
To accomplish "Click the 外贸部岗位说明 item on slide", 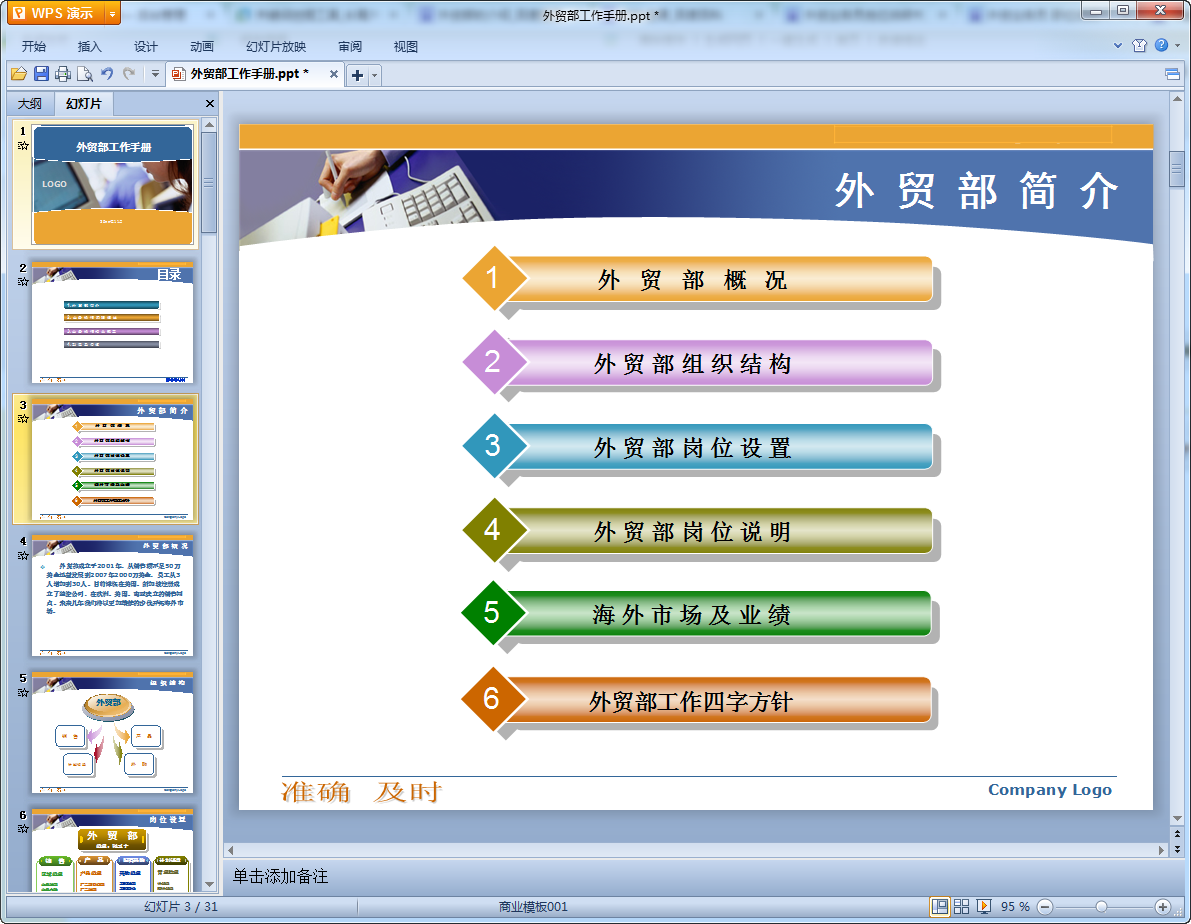I will pyautogui.click(x=699, y=531).
